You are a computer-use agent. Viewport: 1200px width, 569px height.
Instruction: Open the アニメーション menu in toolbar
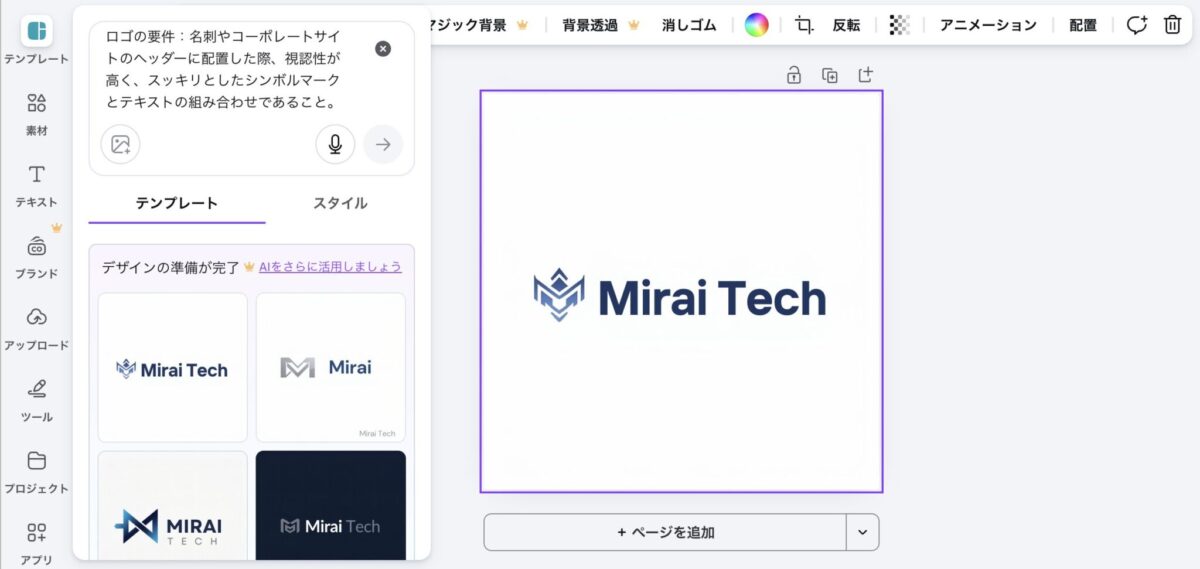988,25
